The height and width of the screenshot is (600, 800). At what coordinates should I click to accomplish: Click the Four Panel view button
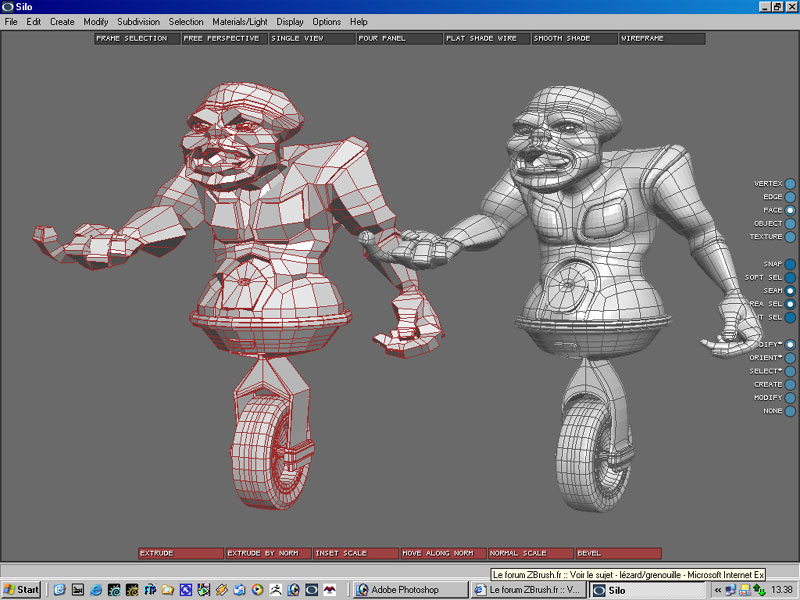coord(398,38)
